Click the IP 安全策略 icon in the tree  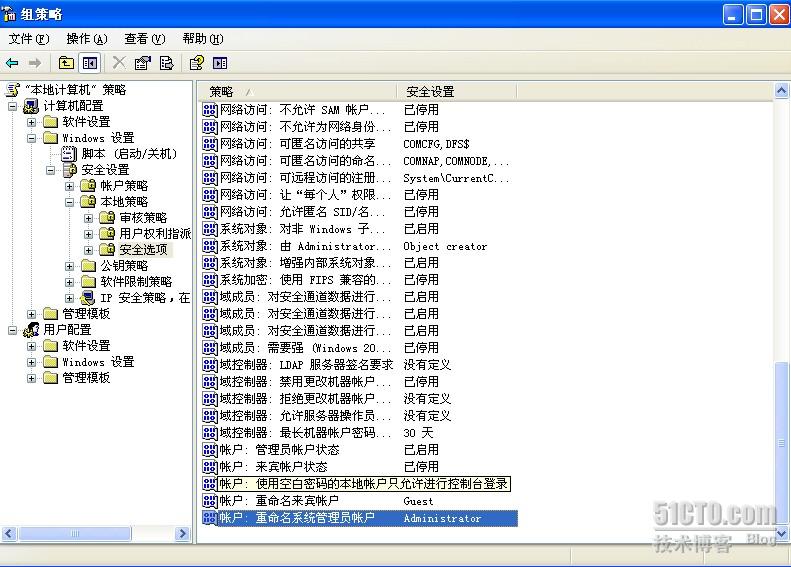click(88, 298)
